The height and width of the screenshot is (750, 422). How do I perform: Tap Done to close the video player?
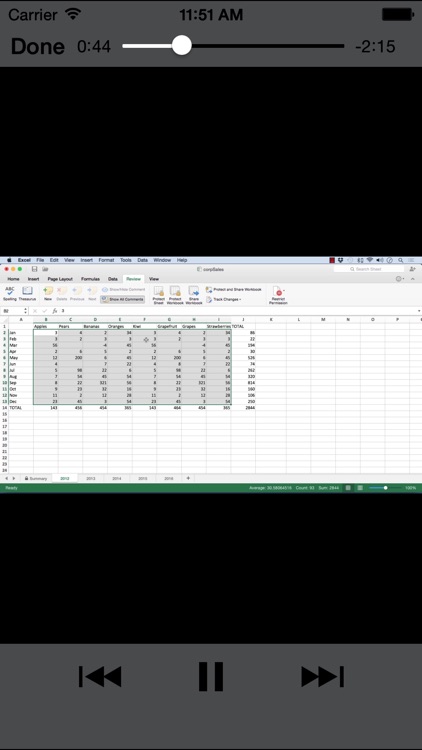tap(37, 46)
